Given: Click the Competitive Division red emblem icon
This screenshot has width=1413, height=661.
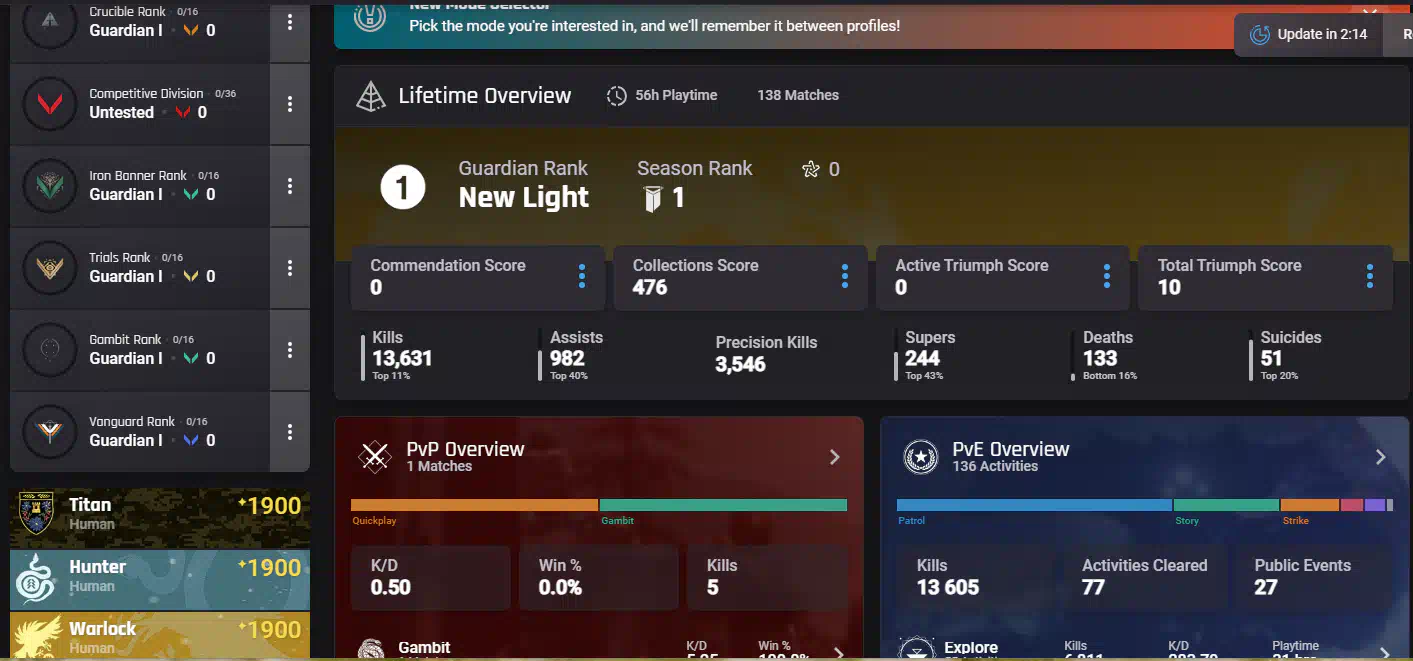Looking at the screenshot, I should point(49,104).
